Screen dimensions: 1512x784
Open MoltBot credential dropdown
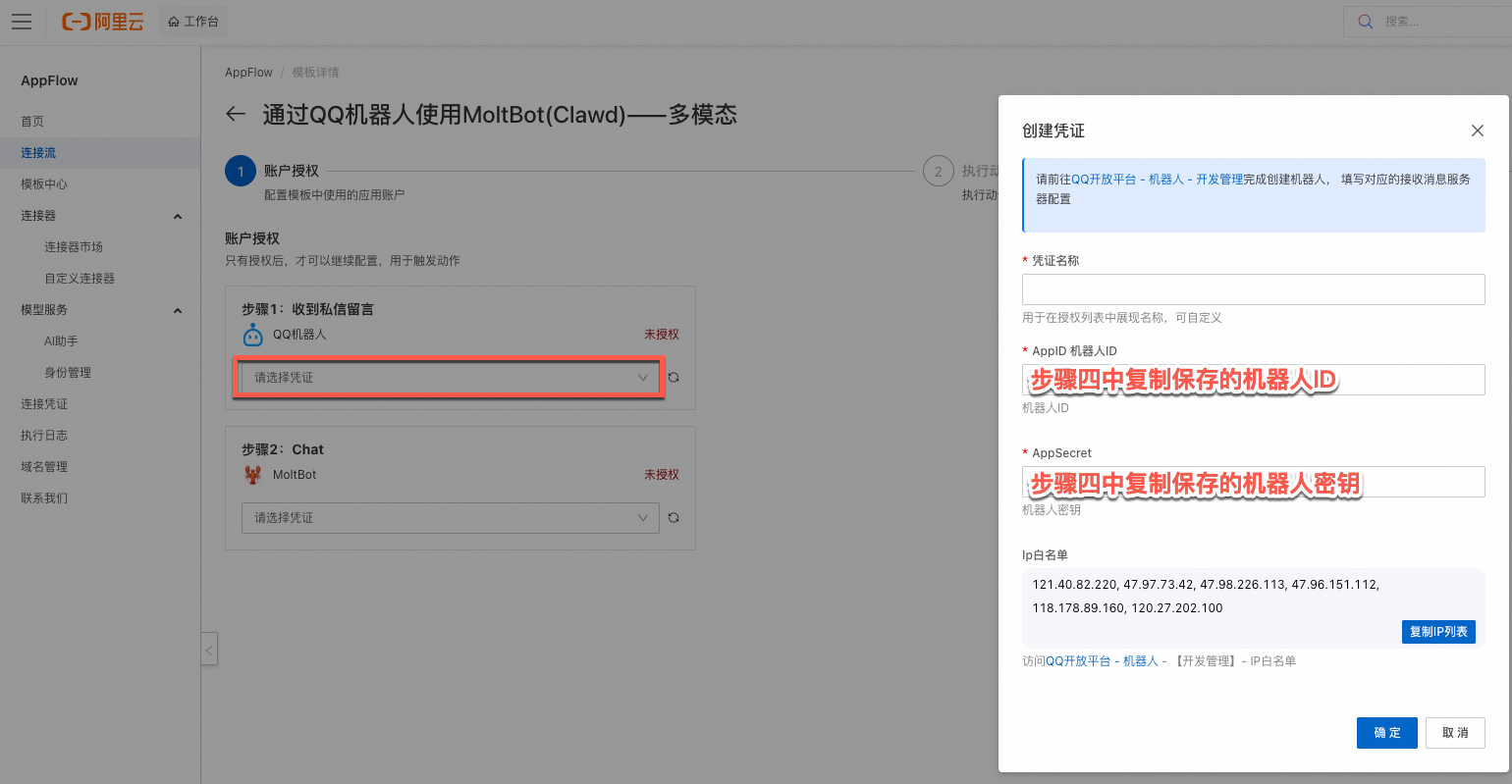point(450,518)
